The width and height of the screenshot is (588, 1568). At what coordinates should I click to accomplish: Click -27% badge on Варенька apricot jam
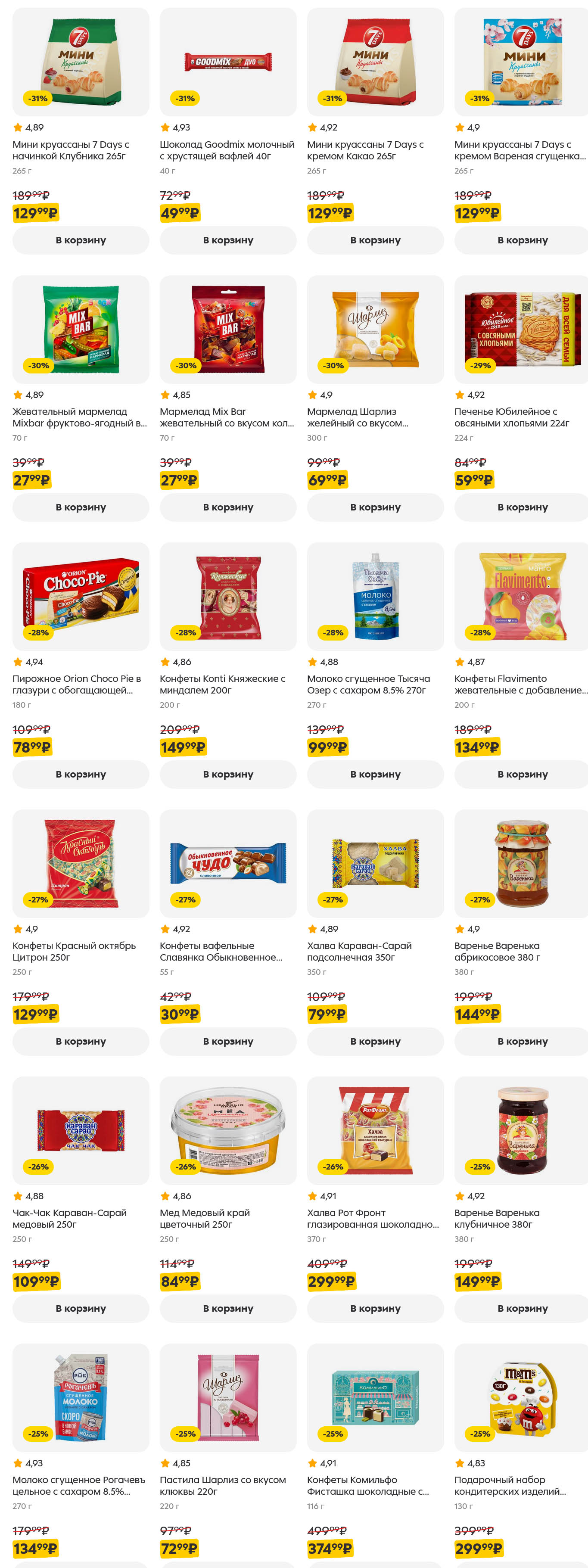[479, 899]
